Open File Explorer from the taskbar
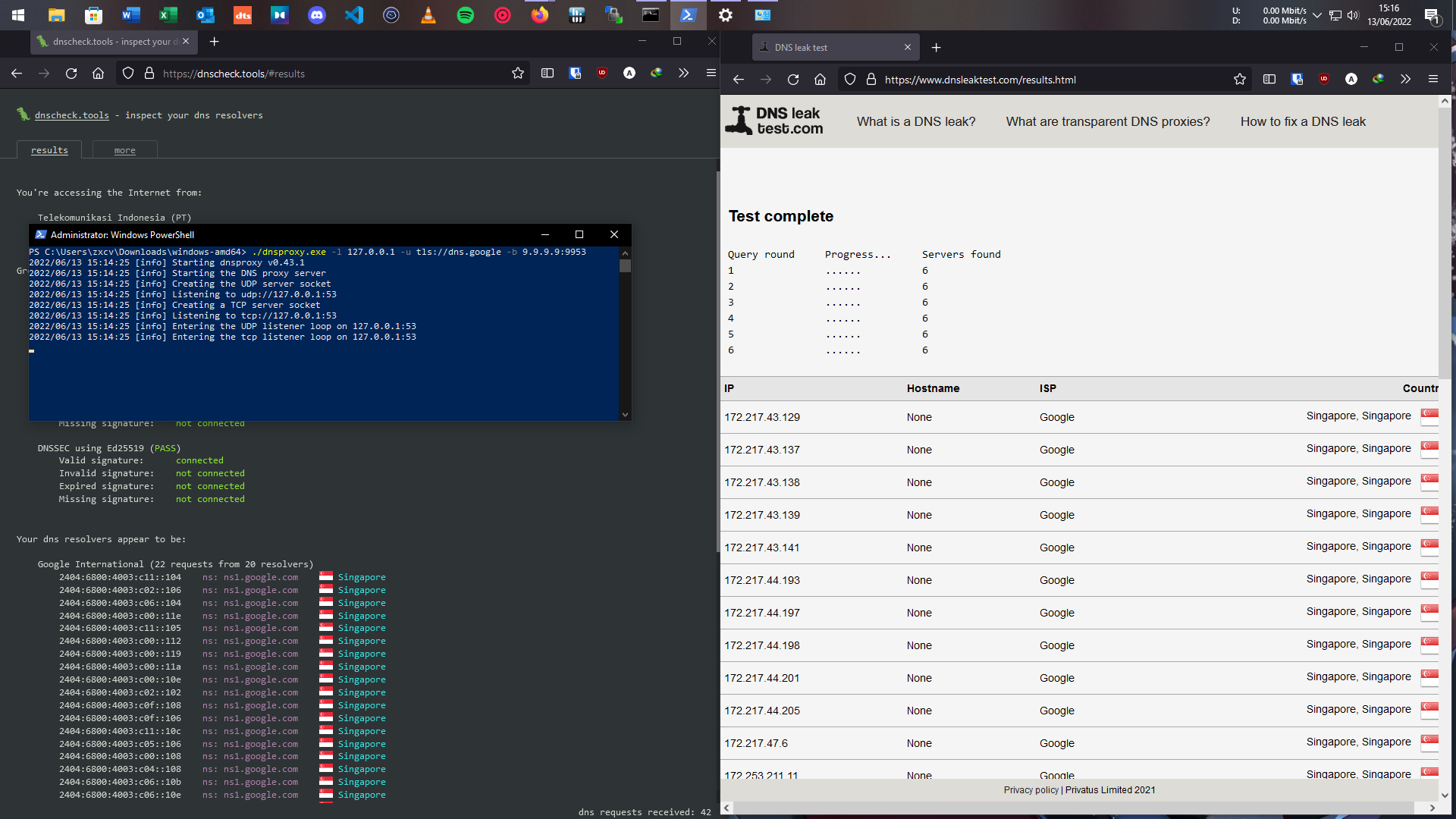 click(x=56, y=14)
